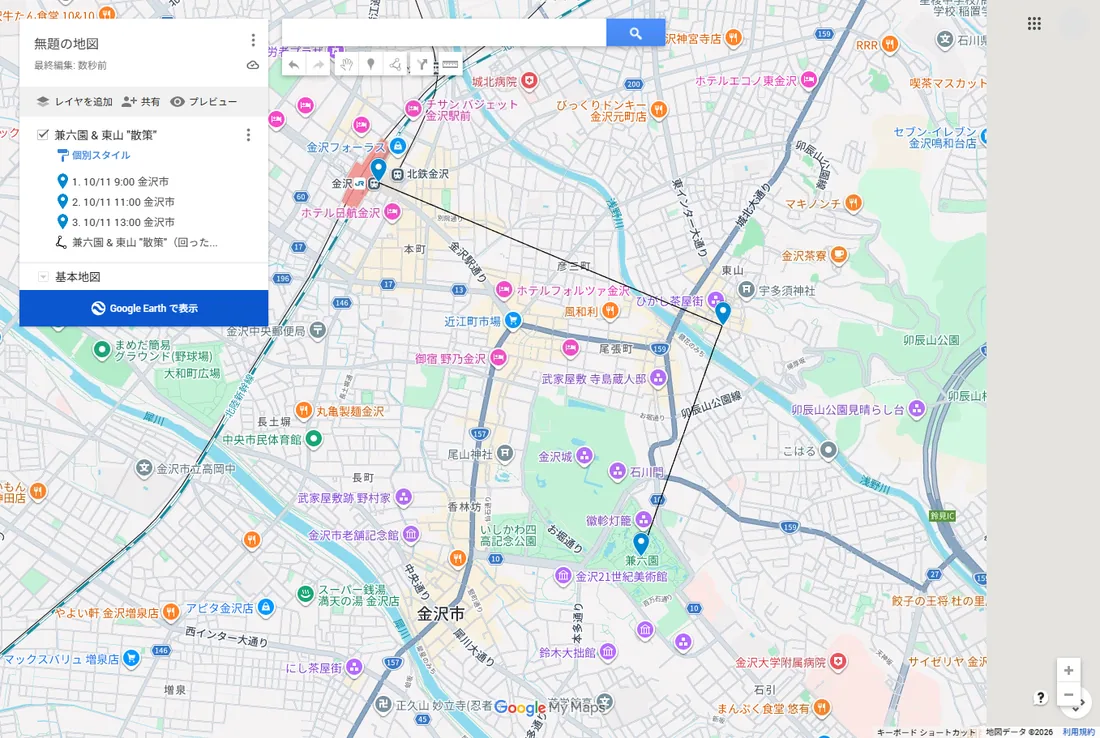Click the redo arrow in map toolbar
The width and height of the screenshot is (1100, 738).
(x=318, y=65)
